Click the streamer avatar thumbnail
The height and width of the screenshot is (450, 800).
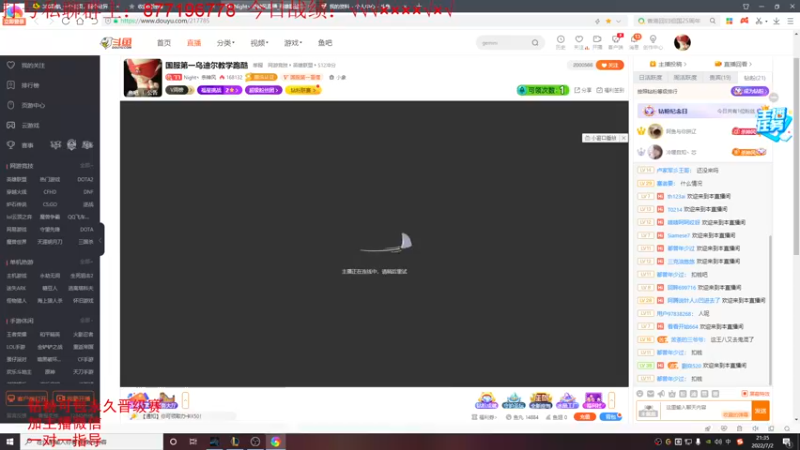click(x=143, y=78)
